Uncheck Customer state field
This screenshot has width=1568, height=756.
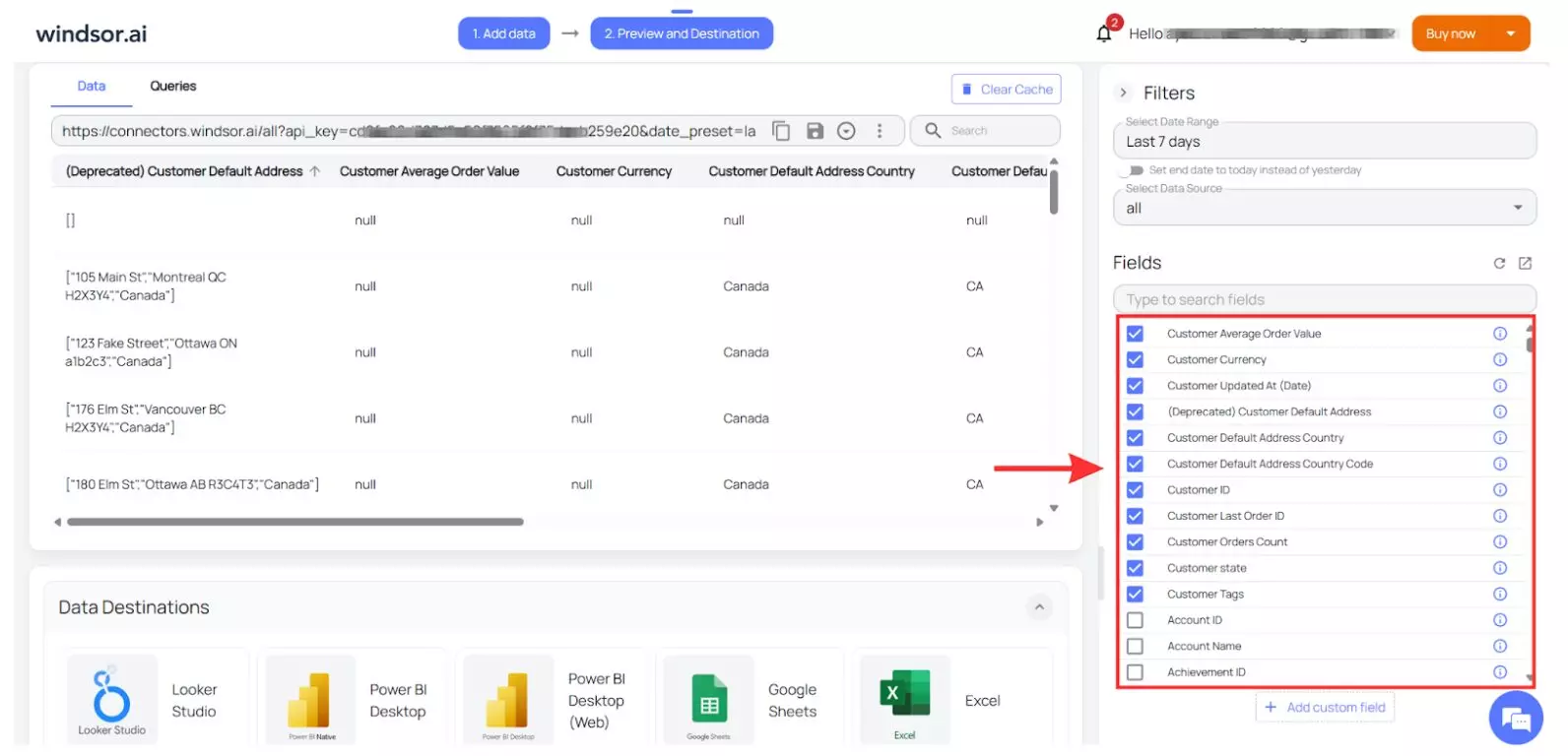tap(1135, 568)
